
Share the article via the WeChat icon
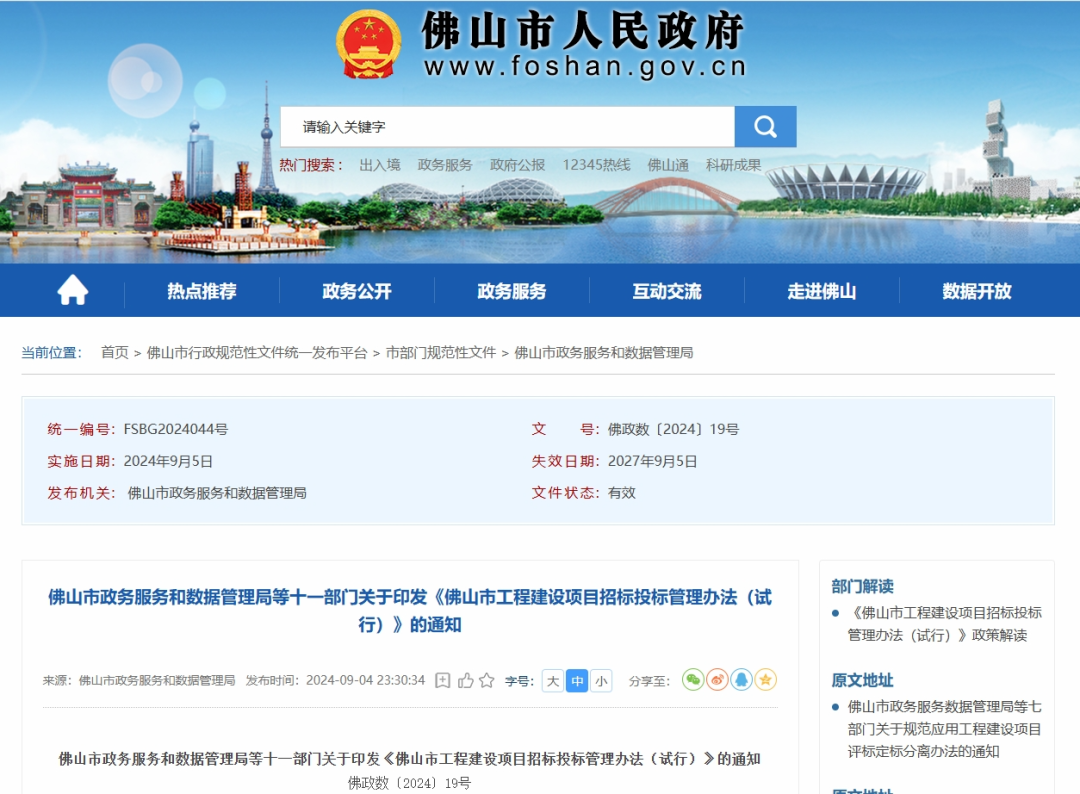click(x=692, y=680)
